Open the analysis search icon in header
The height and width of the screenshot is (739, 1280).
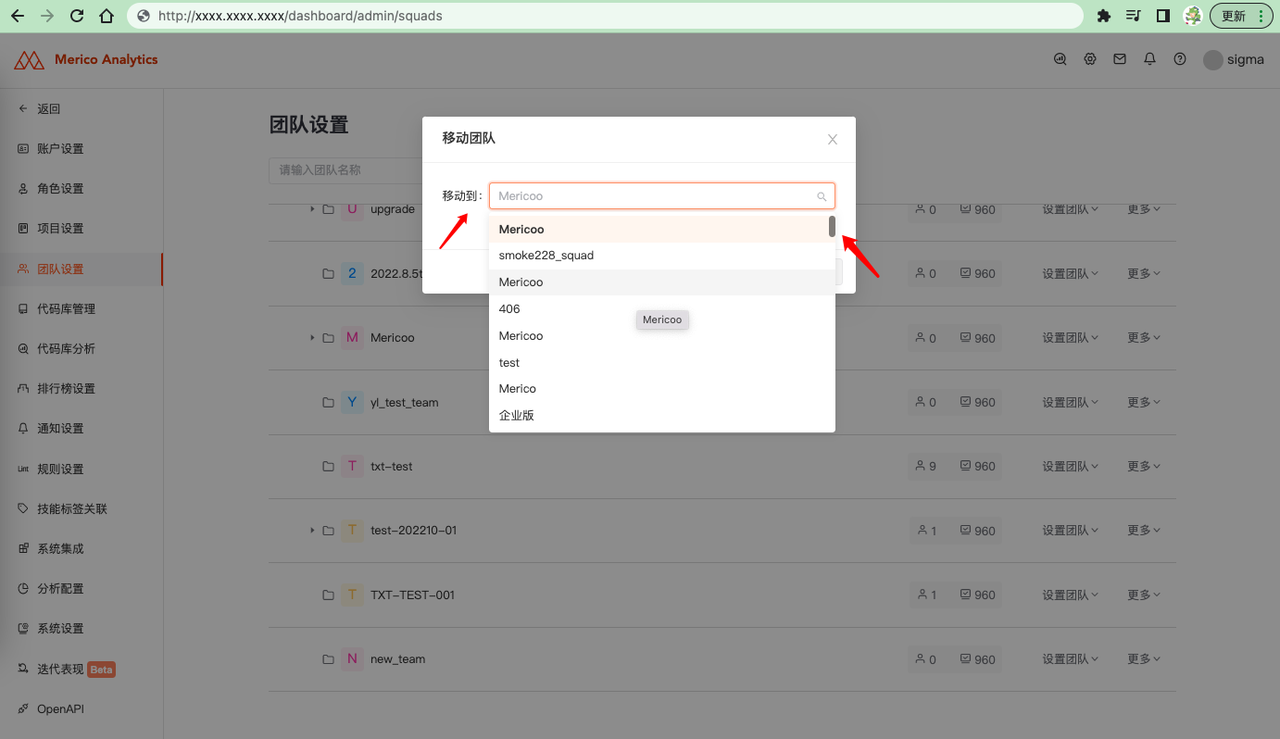[x=1060, y=60]
